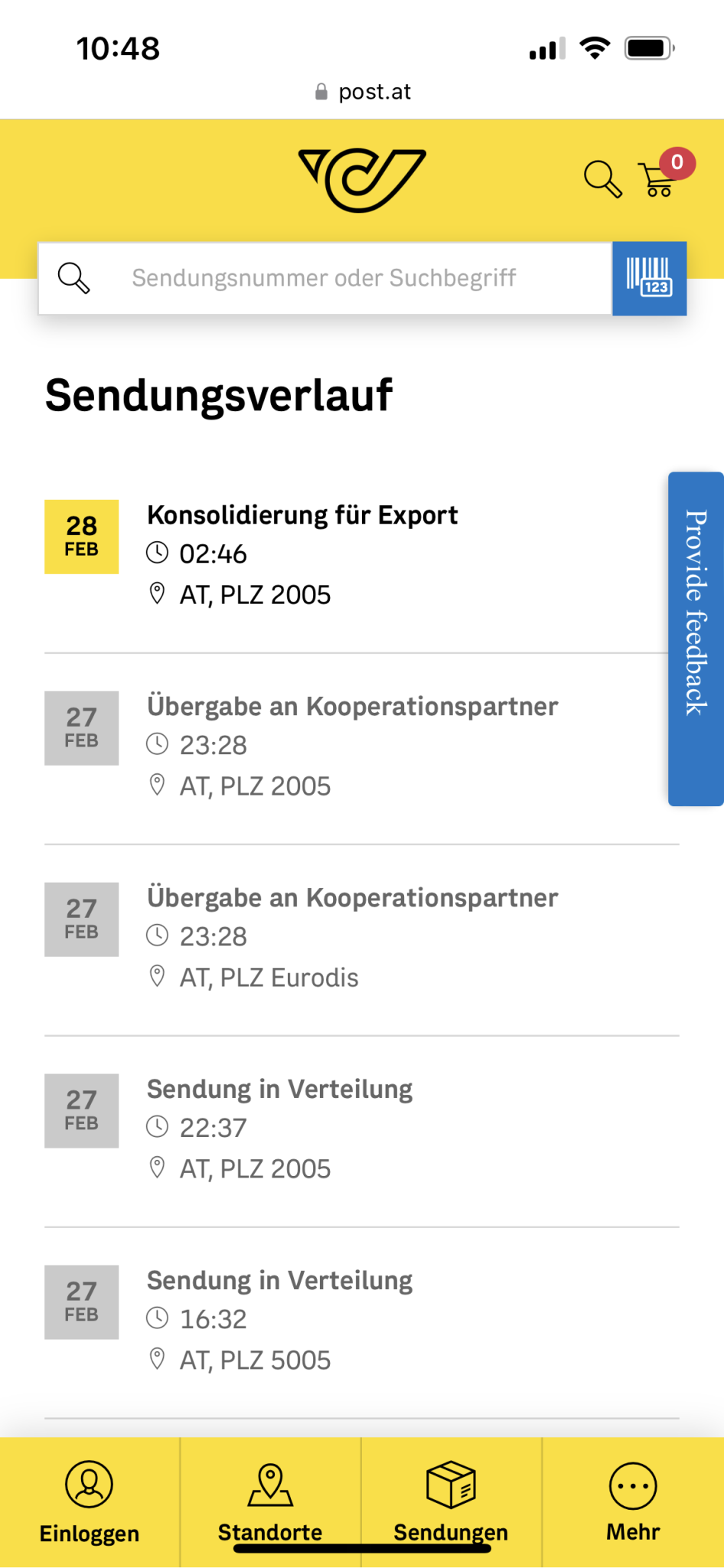Select the Konsolidierung für Export entry
Image resolution: width=724 pixels, height=1568 pixels.
click(x=302, y=515)
